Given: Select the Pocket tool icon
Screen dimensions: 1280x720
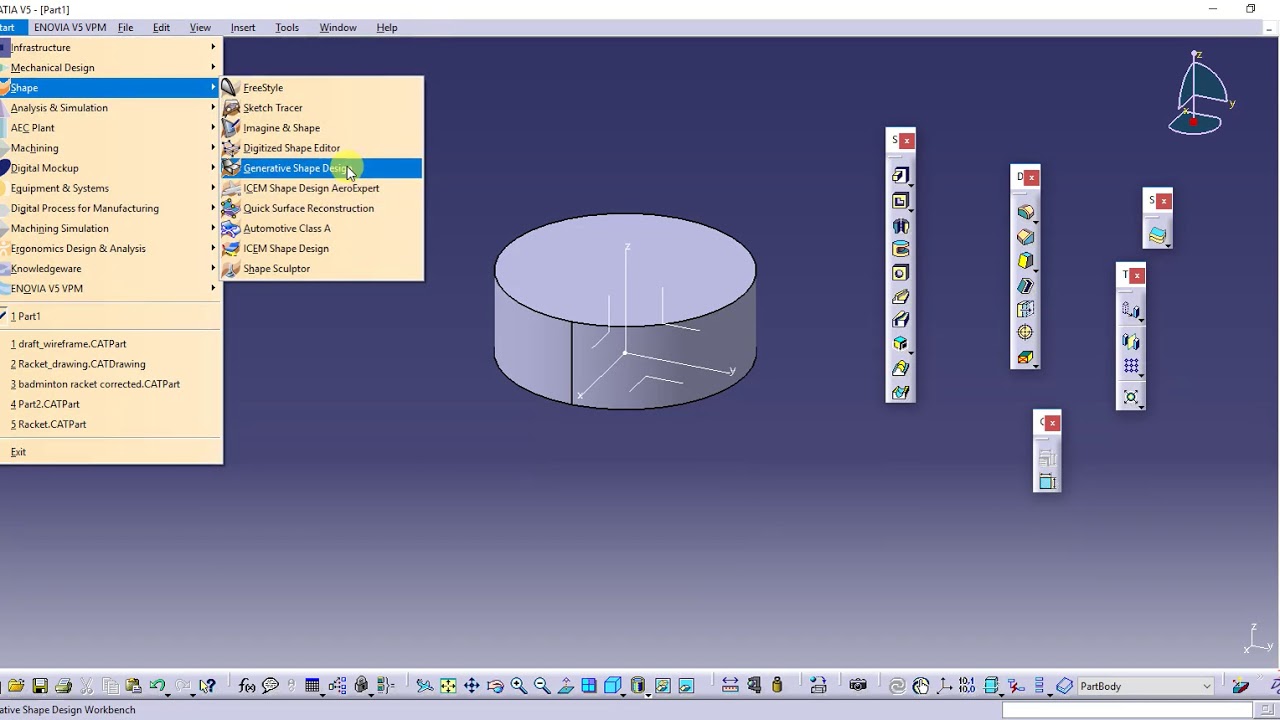Looking at the screenshot, I should pyautogui.click(x=900, y=201).
